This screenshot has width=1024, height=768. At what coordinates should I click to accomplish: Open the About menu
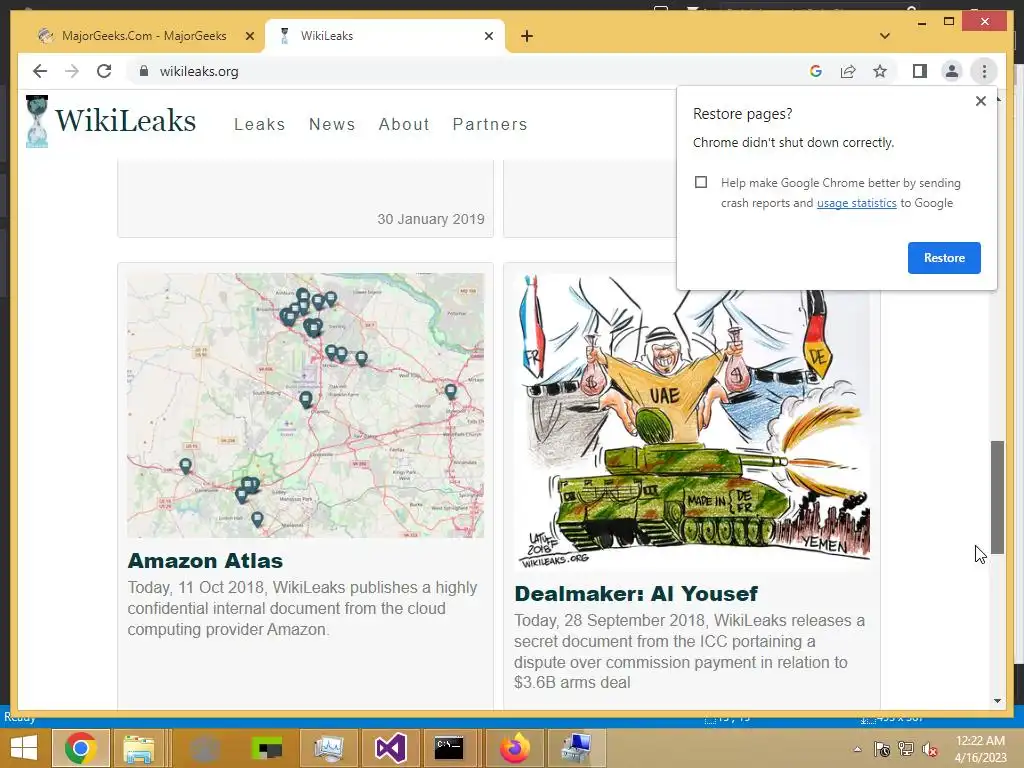(404, 124)
